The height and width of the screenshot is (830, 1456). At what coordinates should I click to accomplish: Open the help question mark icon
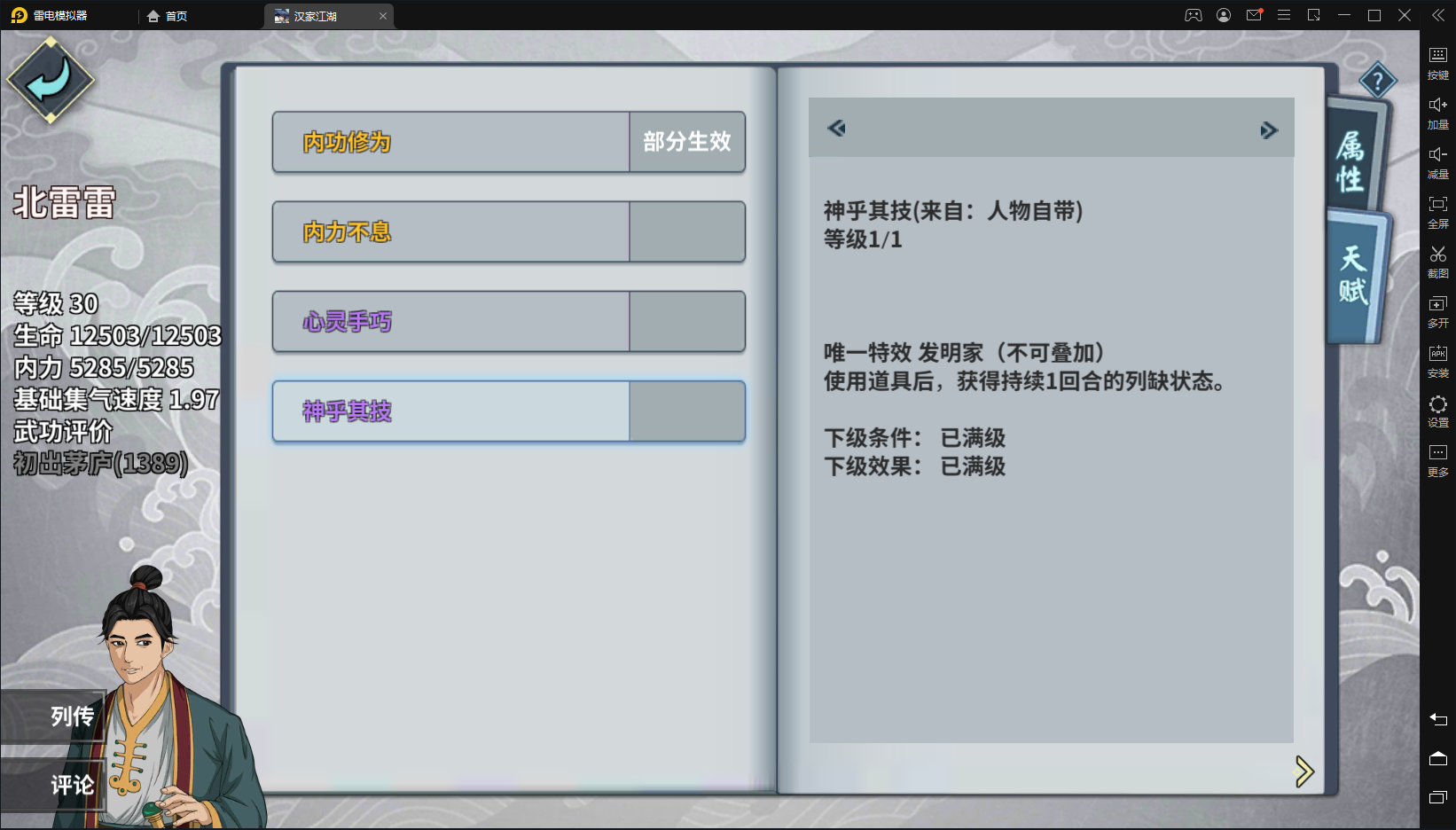tap(1378, 82)
